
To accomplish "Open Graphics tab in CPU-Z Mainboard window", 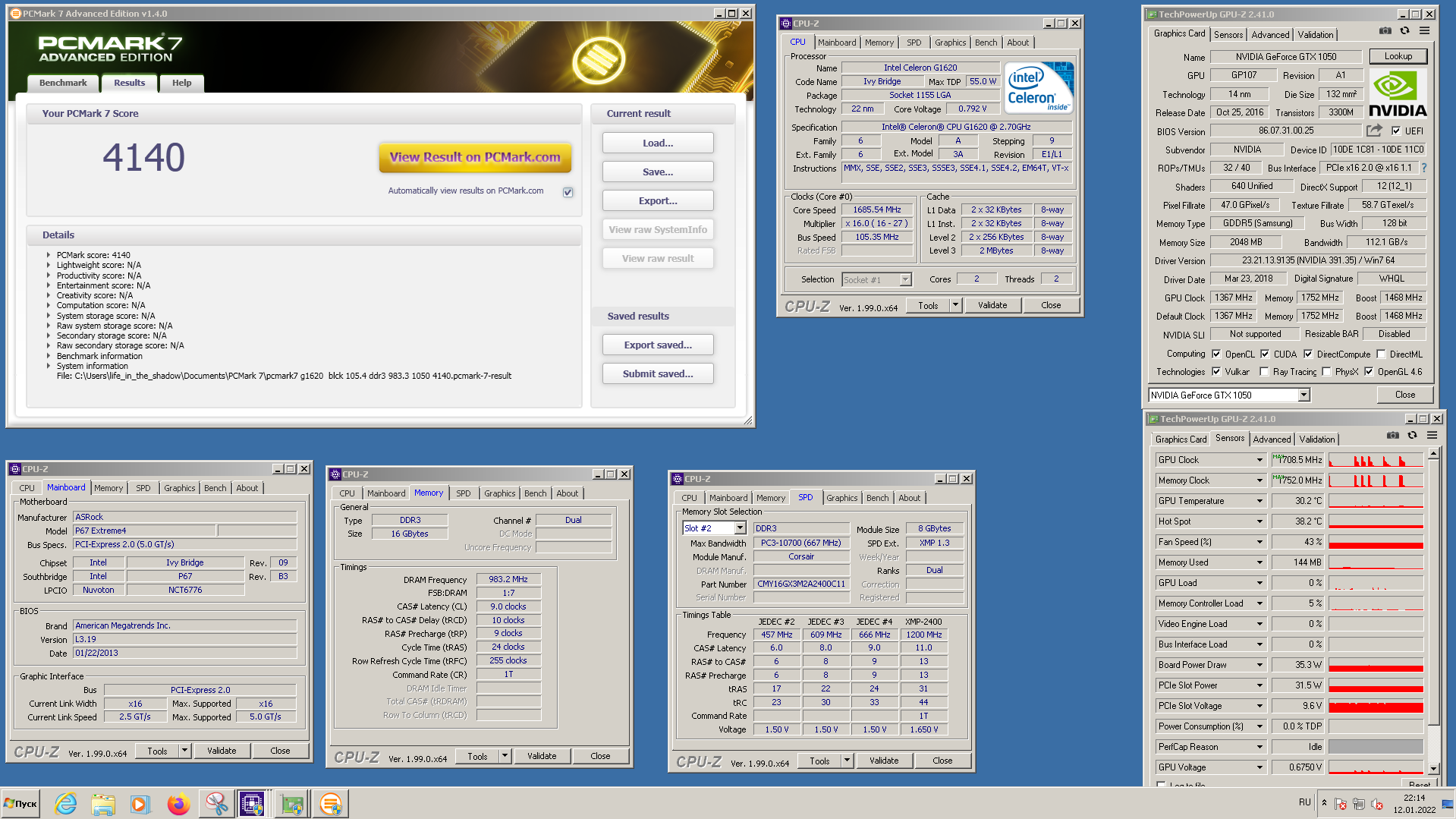I will click(x=180, y=488).
